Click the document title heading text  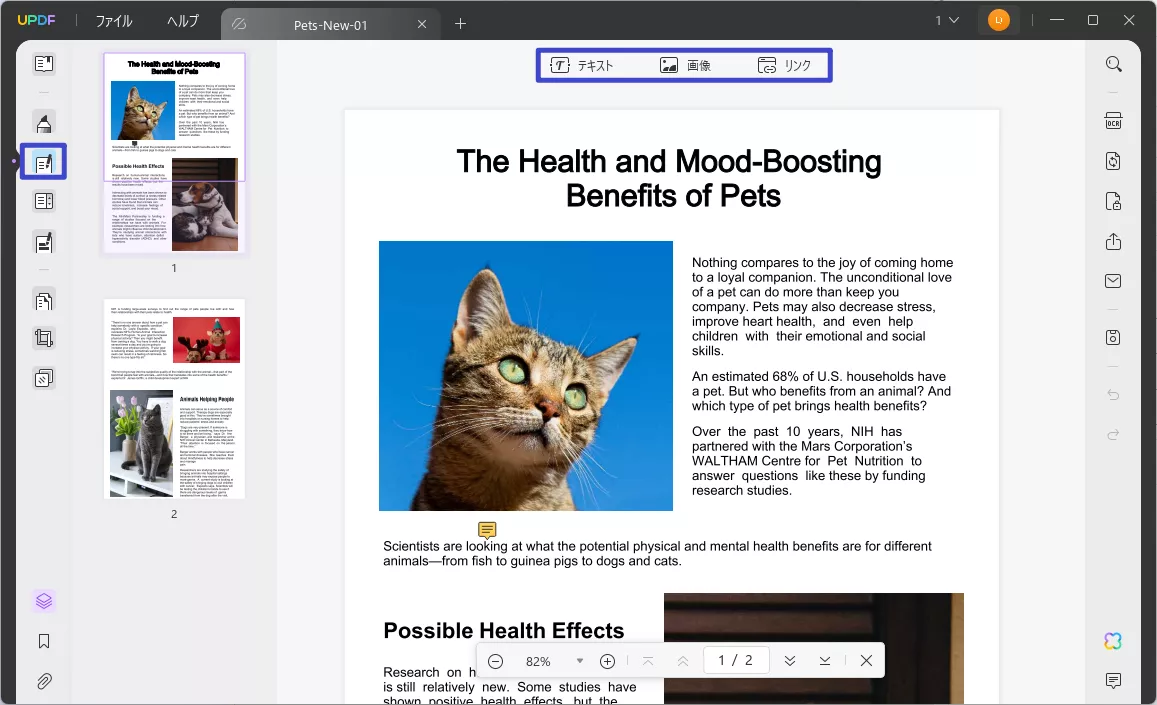coord(669,179)
